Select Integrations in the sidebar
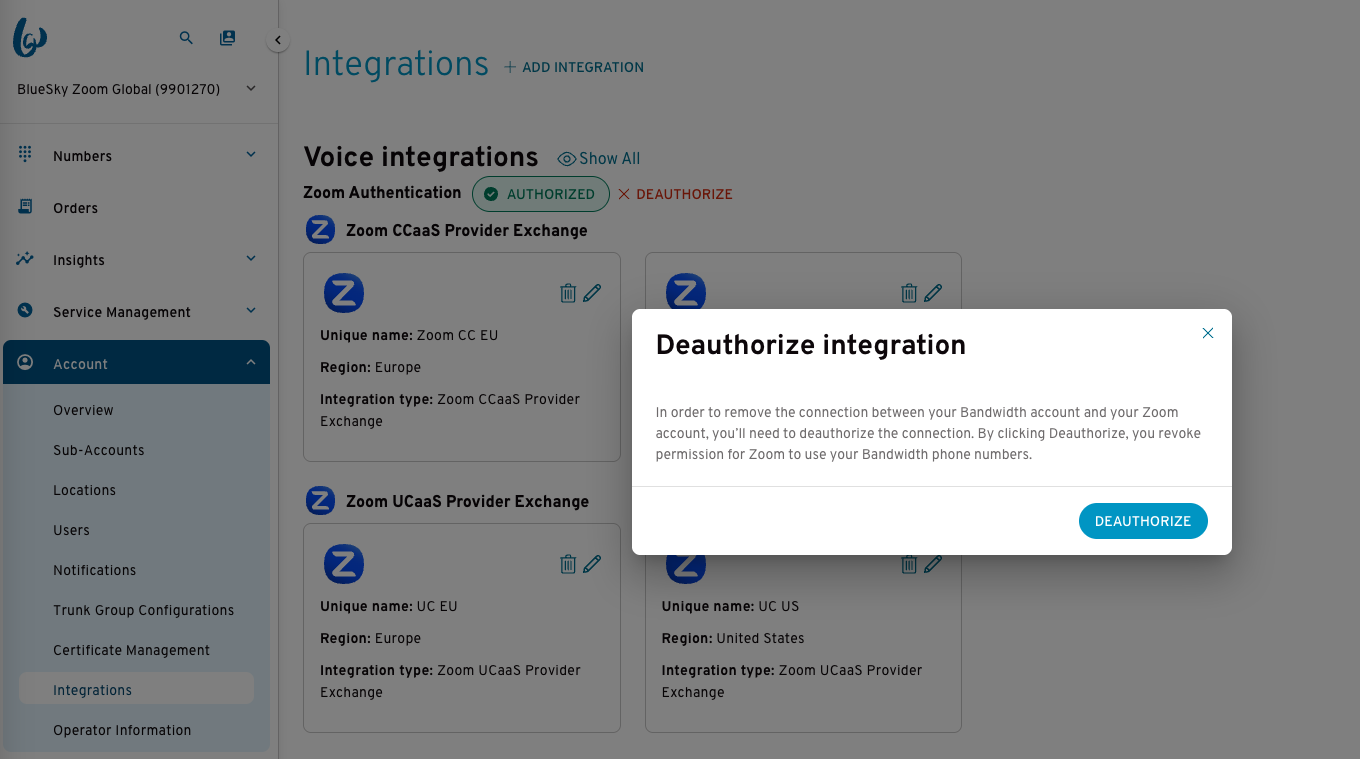Image resolution: width=1360 pixels, height=759 pixels. 136,689
